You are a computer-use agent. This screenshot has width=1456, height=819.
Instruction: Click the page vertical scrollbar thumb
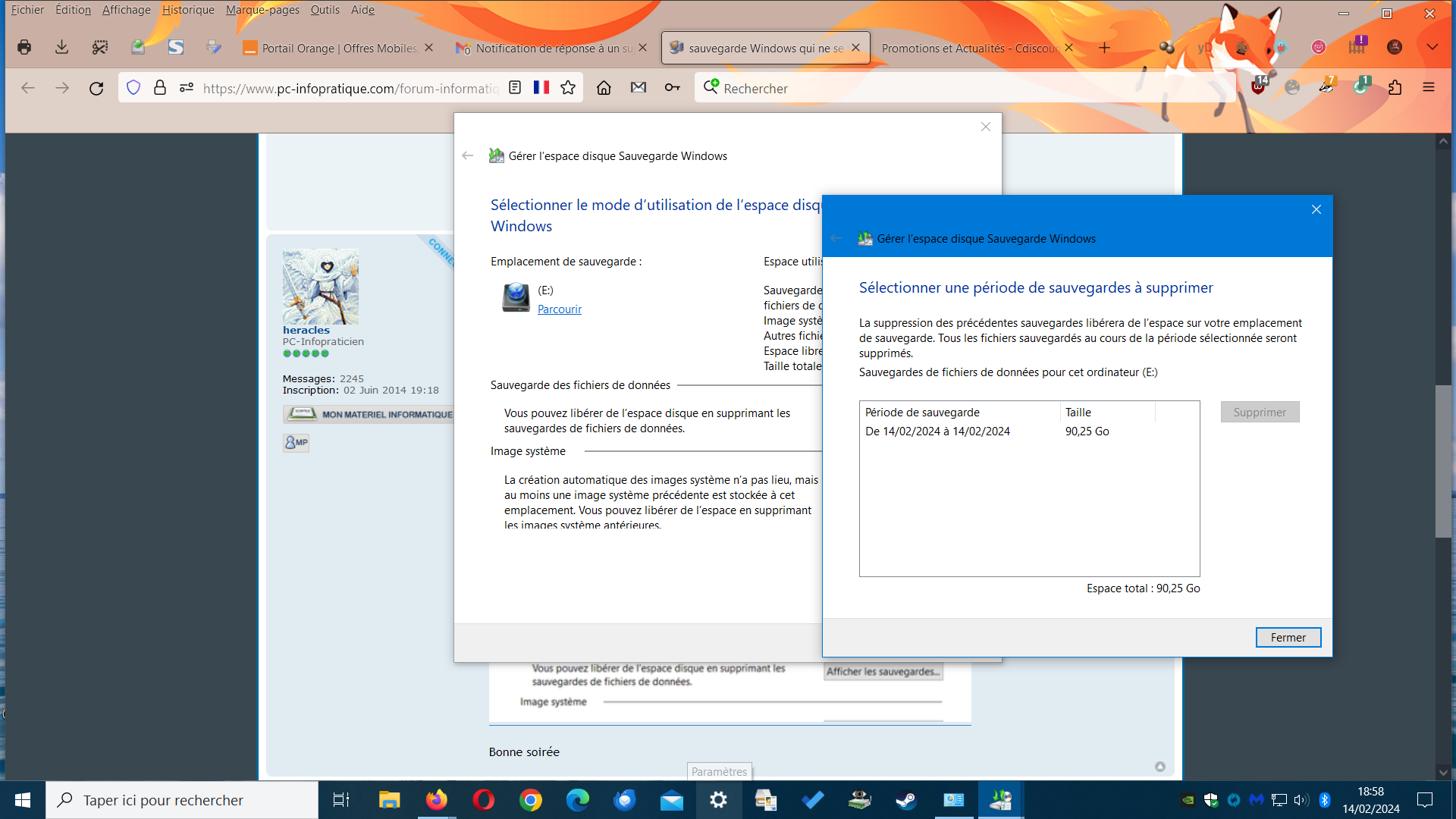[1442, 461]
